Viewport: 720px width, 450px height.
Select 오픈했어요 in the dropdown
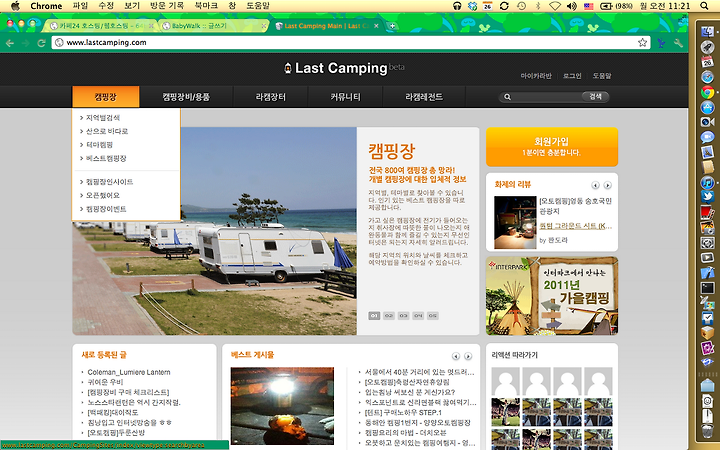[103, 195]
